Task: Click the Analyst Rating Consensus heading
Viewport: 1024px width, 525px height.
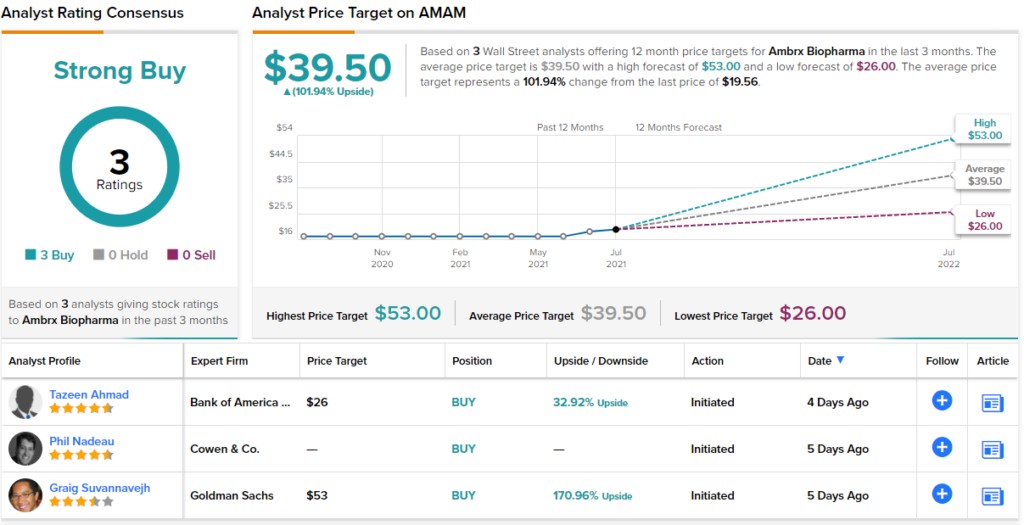Action: click(92, 13)
